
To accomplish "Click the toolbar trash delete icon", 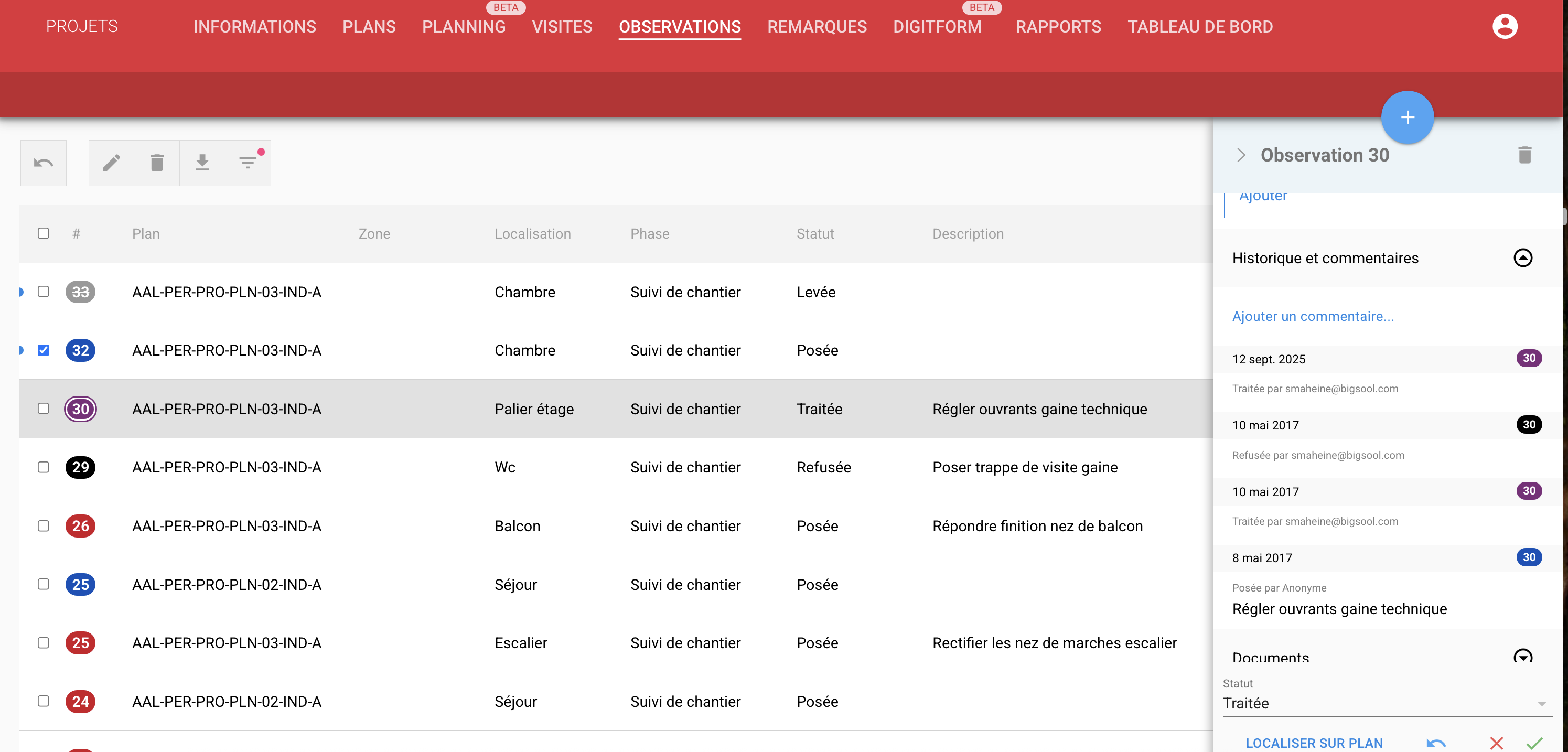I will click(157, 163).
